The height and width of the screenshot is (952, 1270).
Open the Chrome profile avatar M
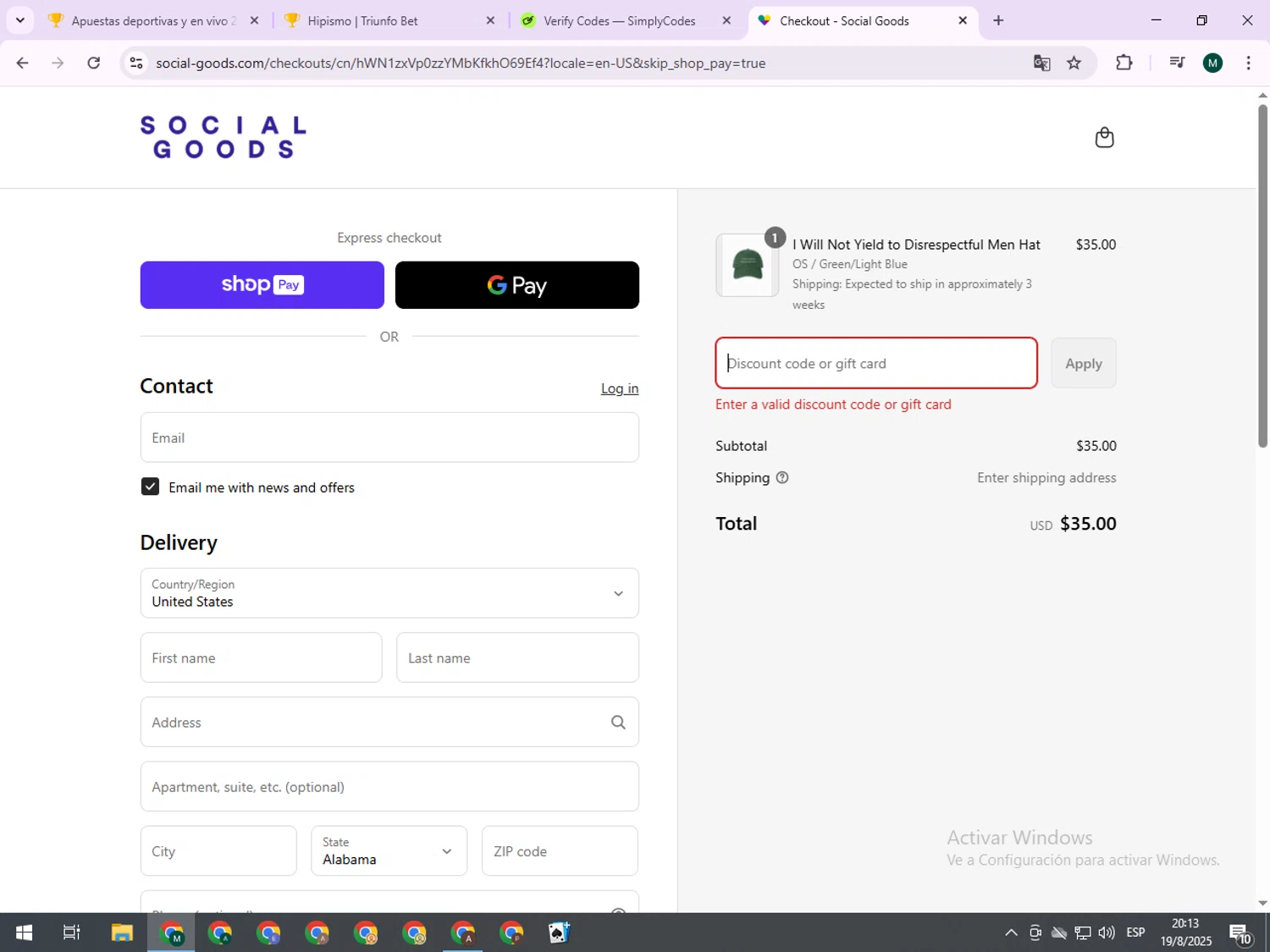(x=1212, y=63)
